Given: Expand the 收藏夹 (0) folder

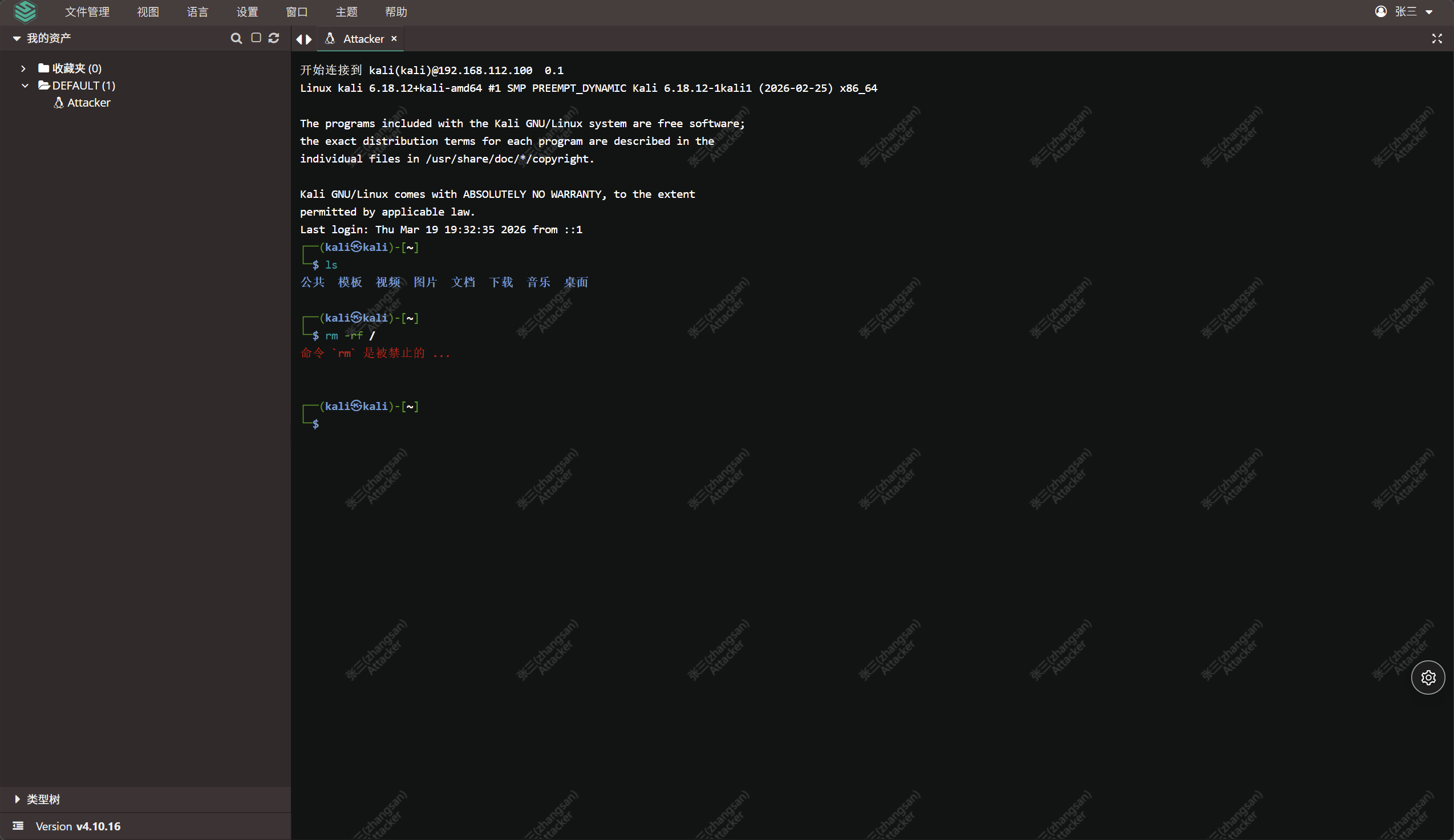Looking at the screenshot, I should tap(23, 68).
